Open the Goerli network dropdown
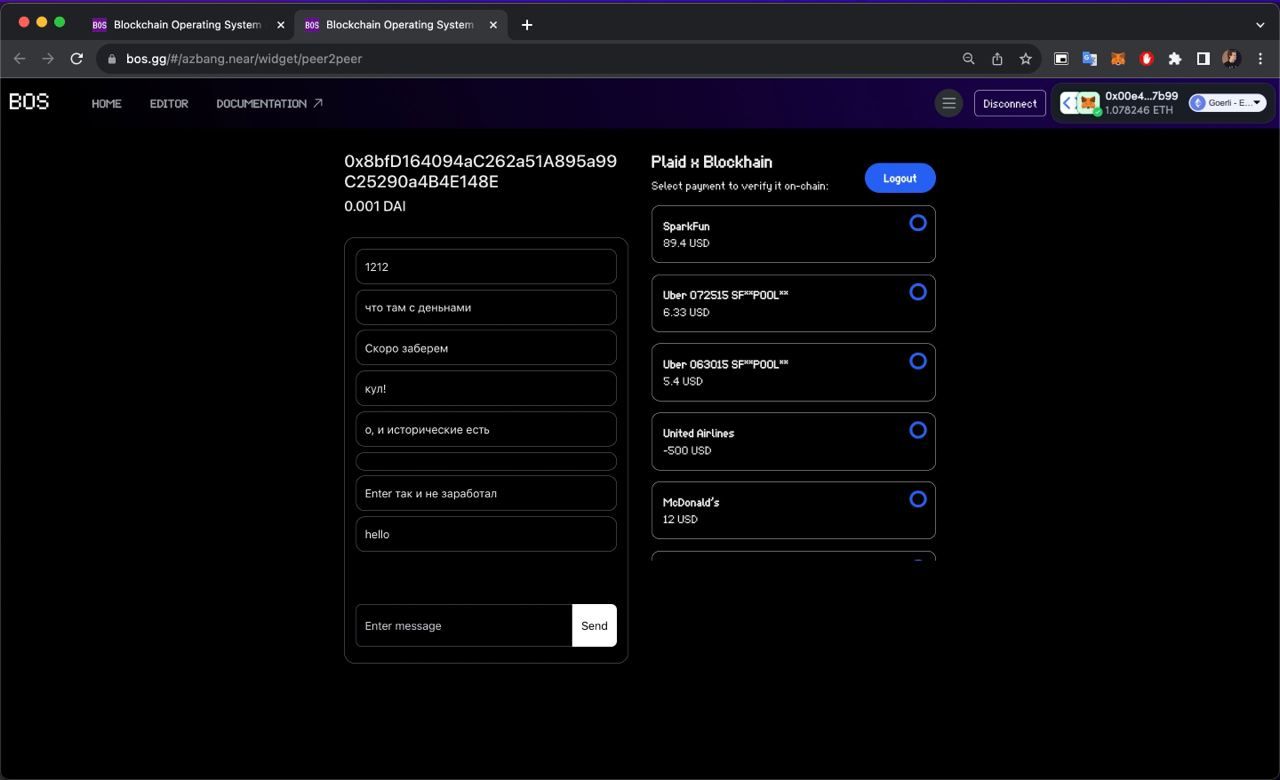 (x=1227, y=103)
